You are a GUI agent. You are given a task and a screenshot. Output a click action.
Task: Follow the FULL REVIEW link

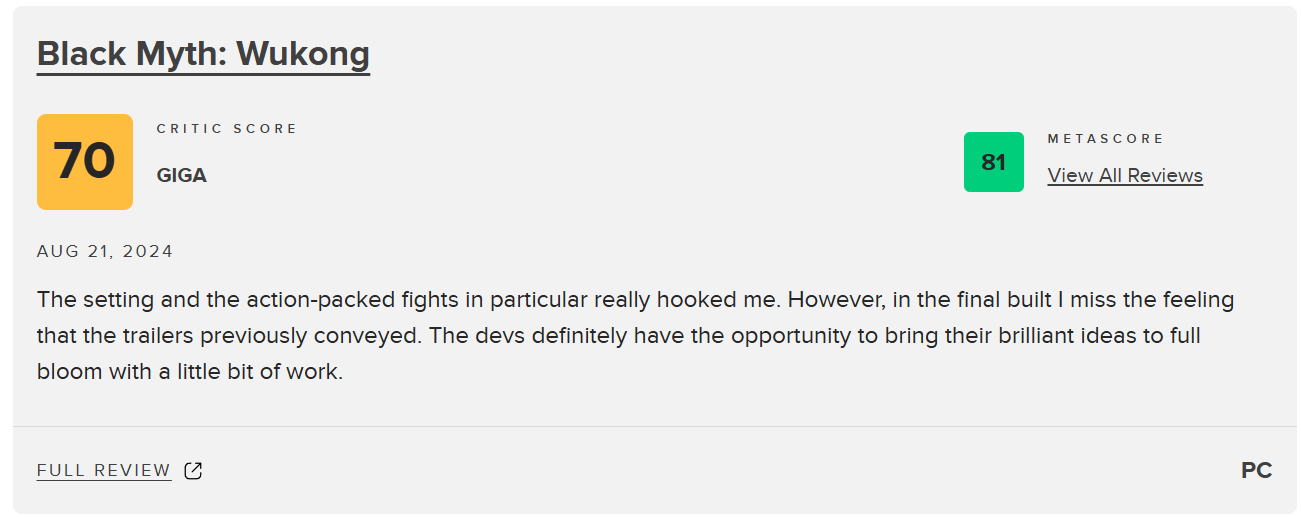coord(104,471)
